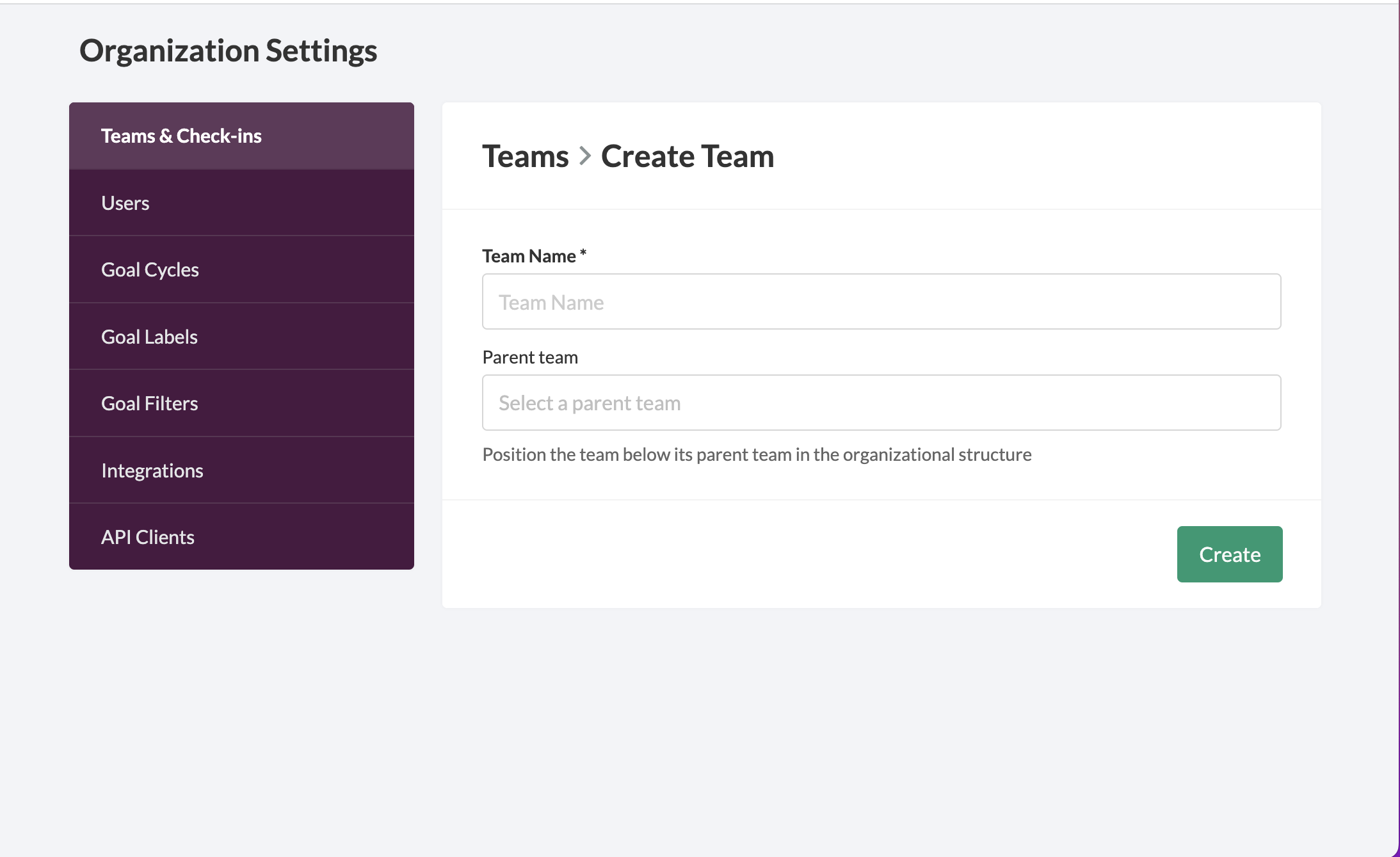The height and width of the screenshot is (857, 1400).
Task: Click the green Create button
Action: point(1230,554)
